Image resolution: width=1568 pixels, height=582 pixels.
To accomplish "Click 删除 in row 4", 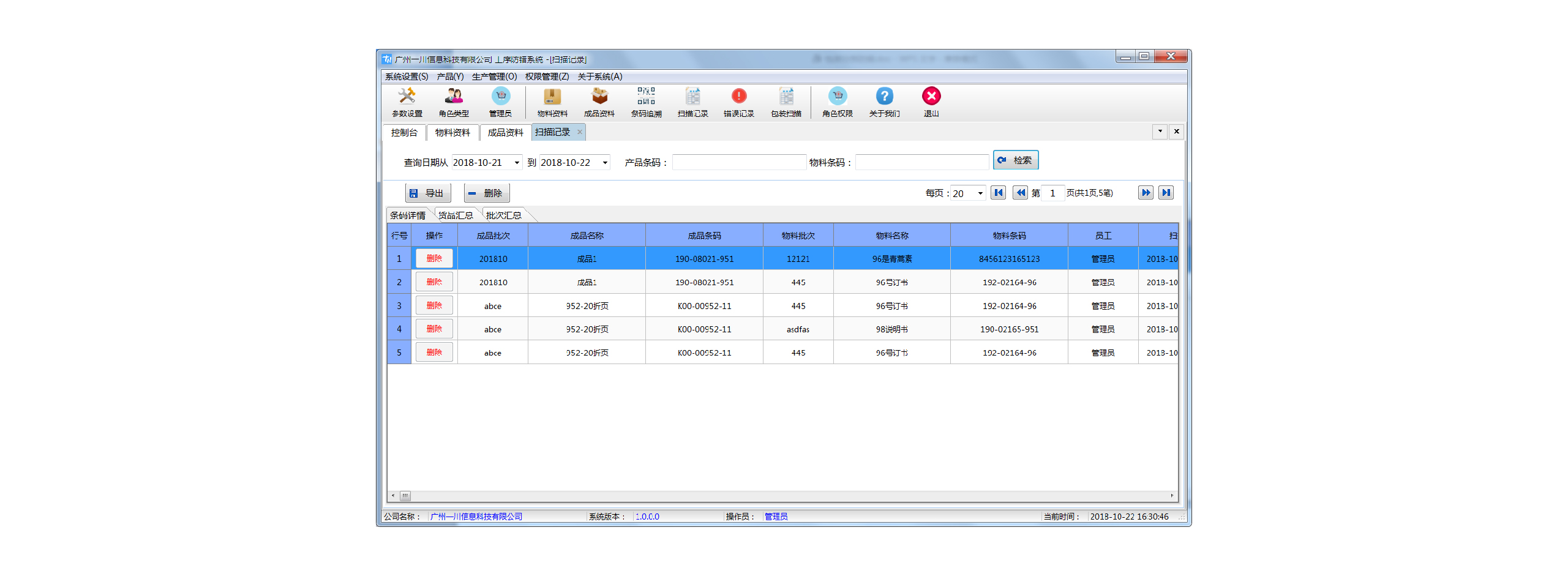I will point(434,329).
